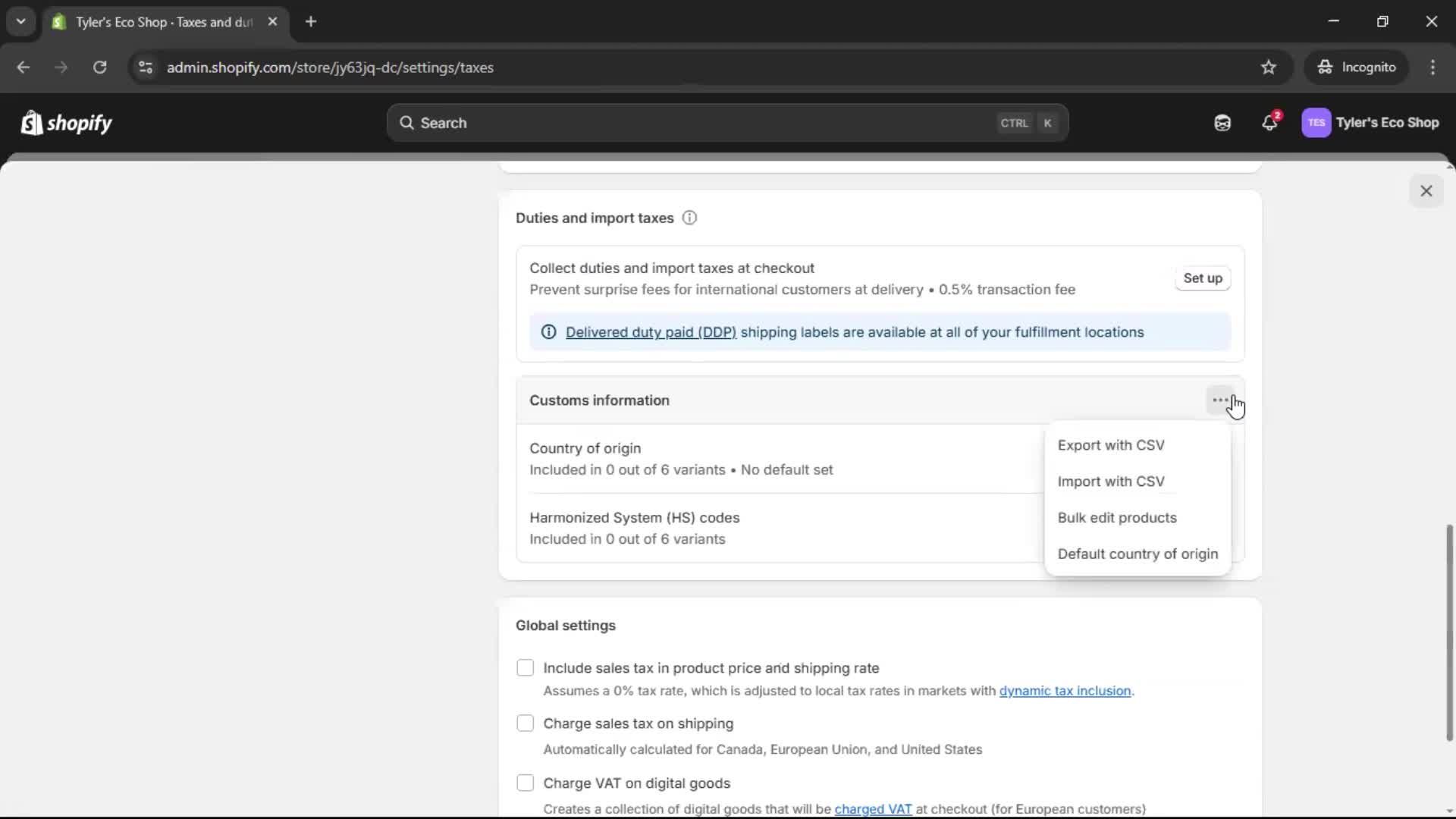Open notifications bell with 2 alerts
This screenshot has width=1456, height=819.
1270,123
